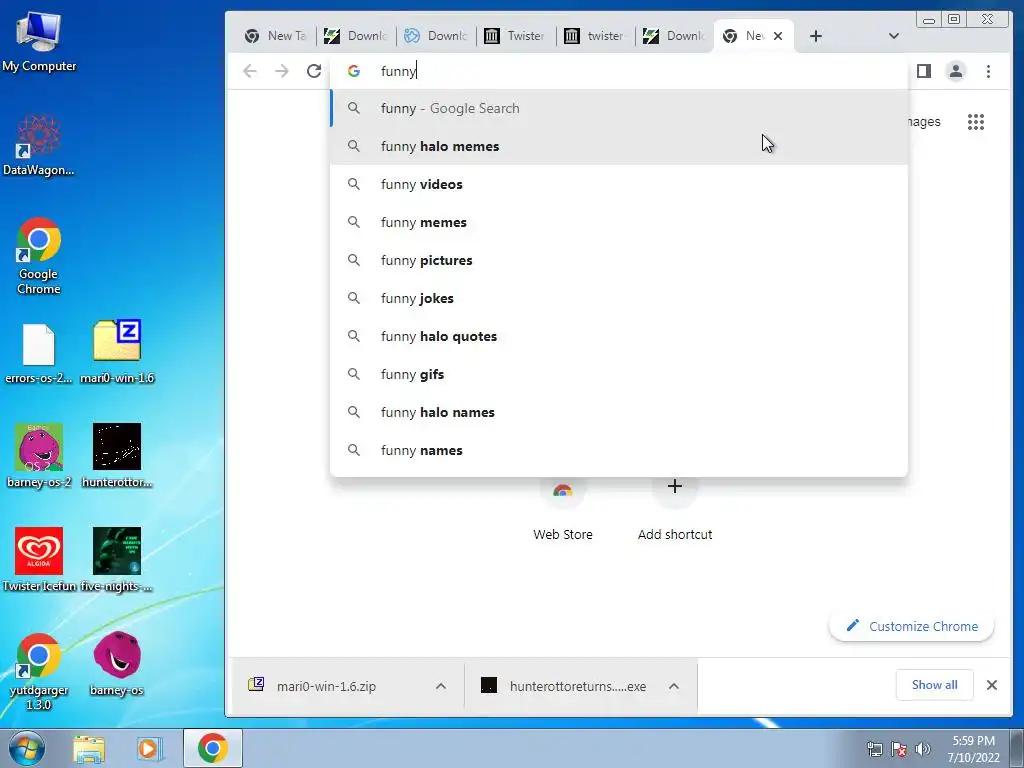Choose suggestion funny jokes

619,298
